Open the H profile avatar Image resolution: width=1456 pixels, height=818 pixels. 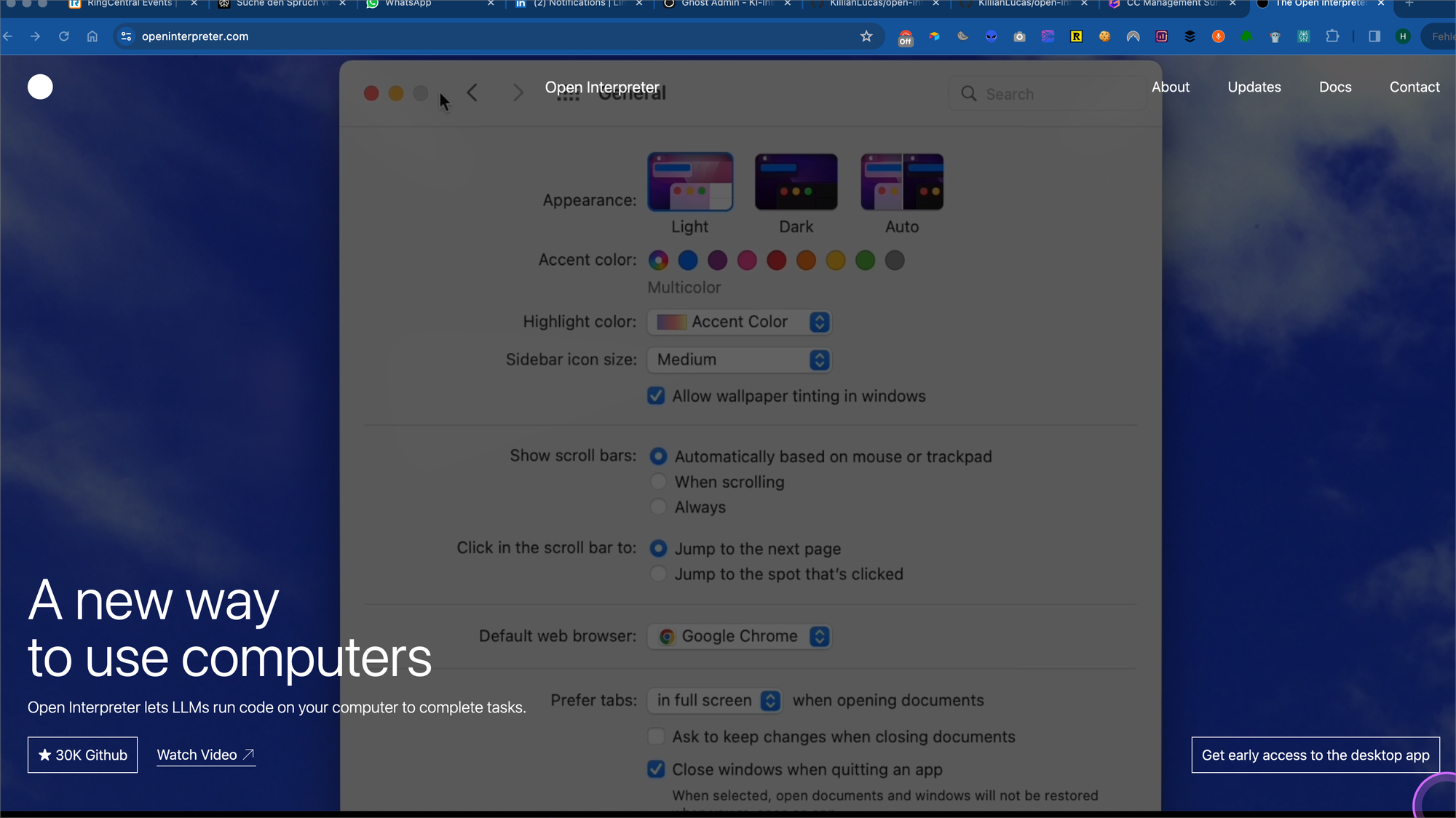(x=1403, y=36)
